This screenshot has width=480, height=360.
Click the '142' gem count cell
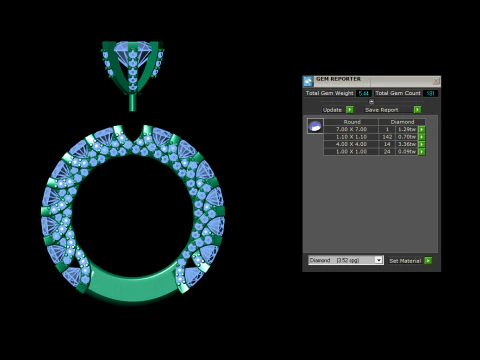click(387, 137)
